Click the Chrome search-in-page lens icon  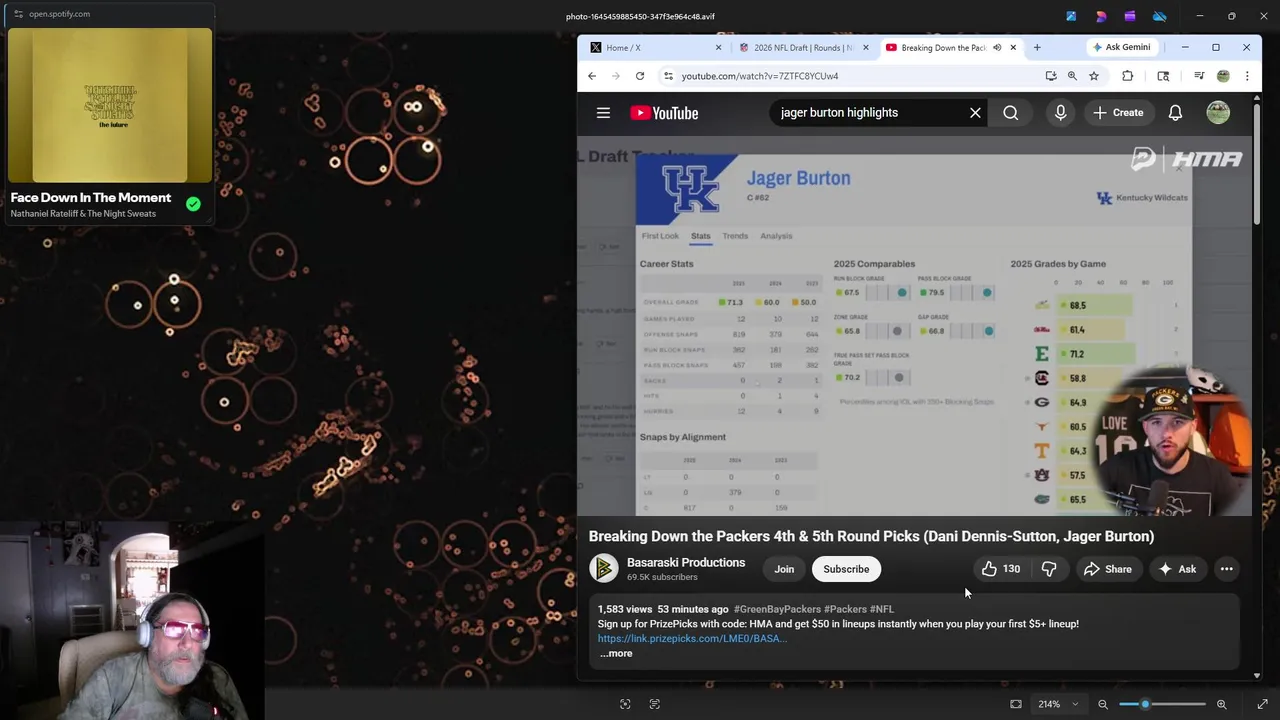click(1163, 76)
